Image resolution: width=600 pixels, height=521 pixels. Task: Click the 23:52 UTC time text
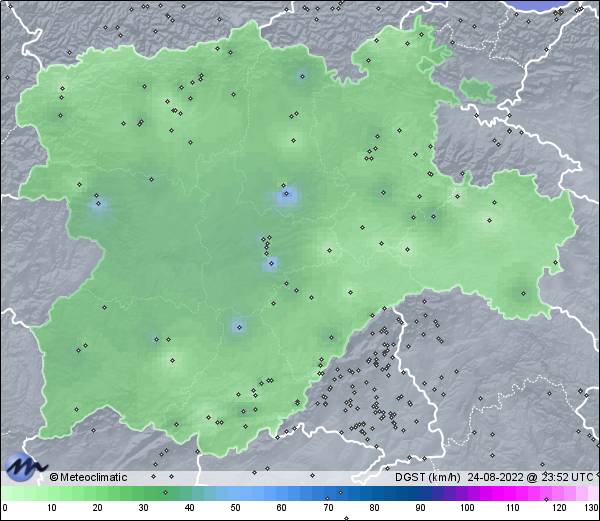pyautogui.click(x=566, y=477)
